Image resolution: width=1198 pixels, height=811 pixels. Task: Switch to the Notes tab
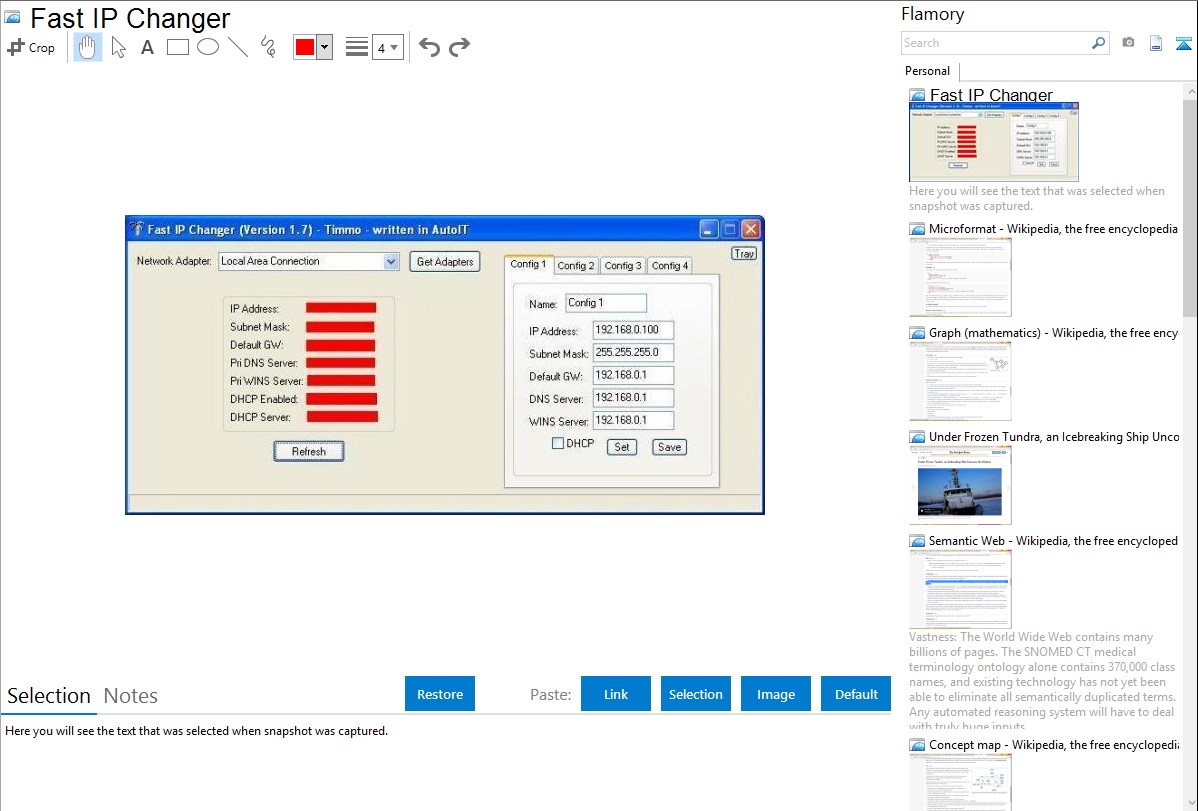131,696
